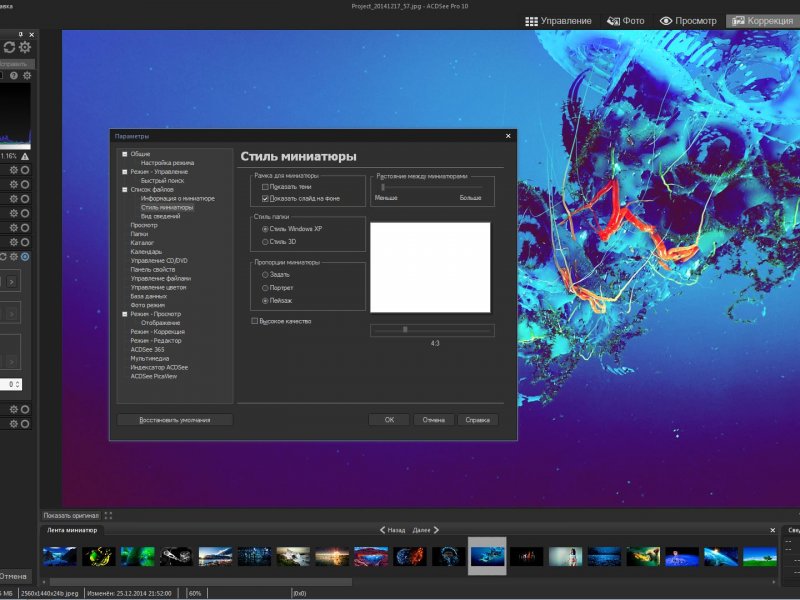Select База данных tree item
Image resolution: width=800 pixels, height=600 pixels.
click(x=148, y=296)
